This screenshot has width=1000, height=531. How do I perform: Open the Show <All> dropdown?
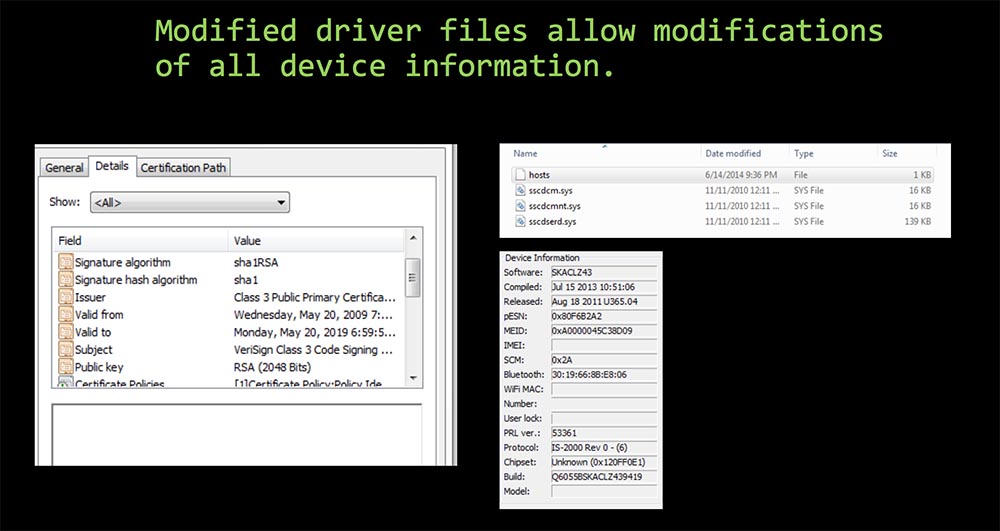[x=190, y=203]
